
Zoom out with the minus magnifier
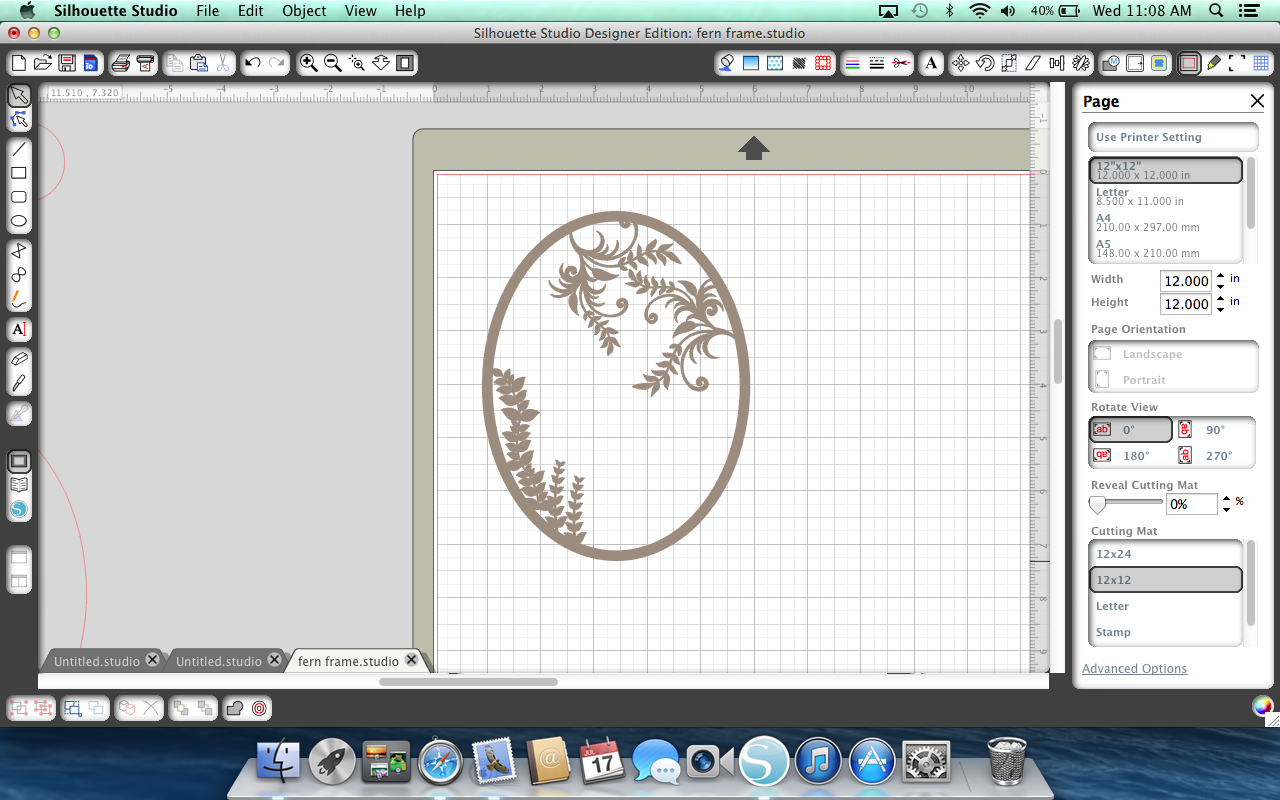tap(333, 63)
